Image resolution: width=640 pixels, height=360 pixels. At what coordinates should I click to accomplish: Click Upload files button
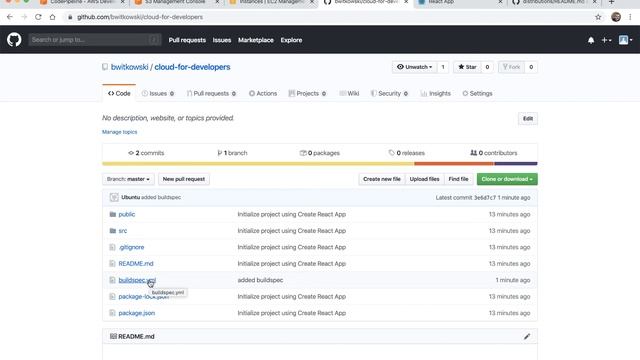pos(424,179)
